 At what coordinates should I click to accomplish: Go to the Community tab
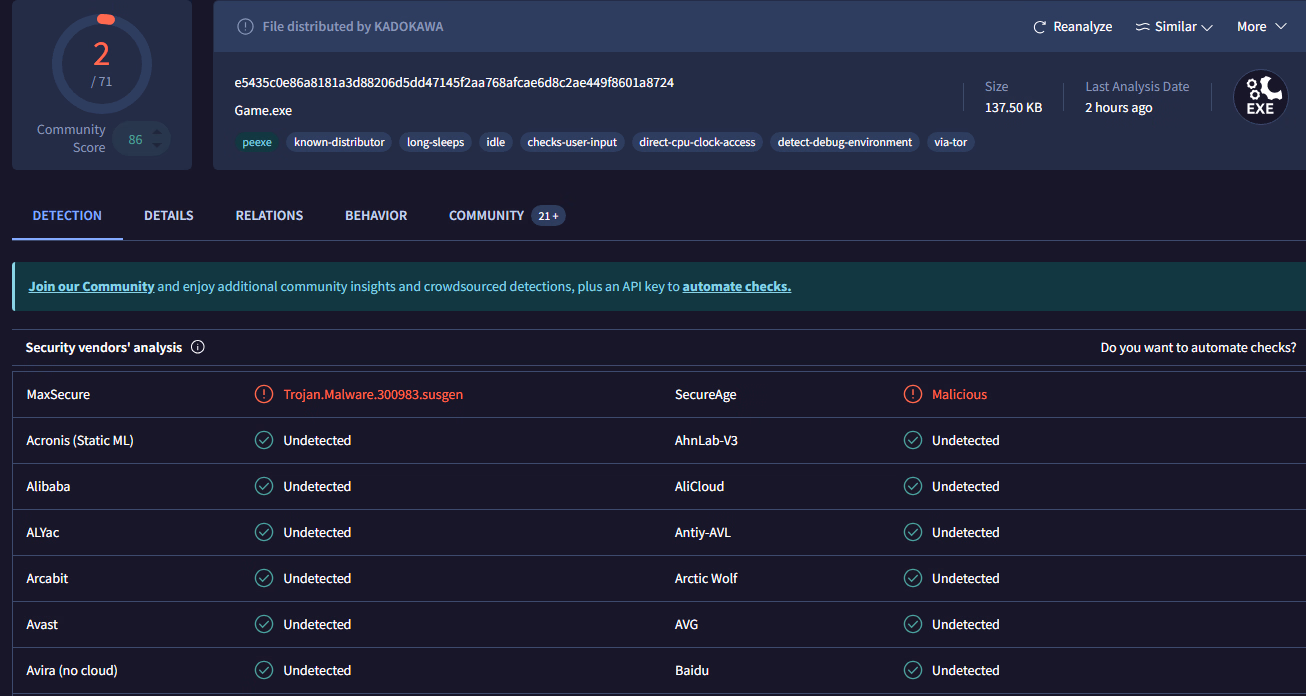[486, 216]
